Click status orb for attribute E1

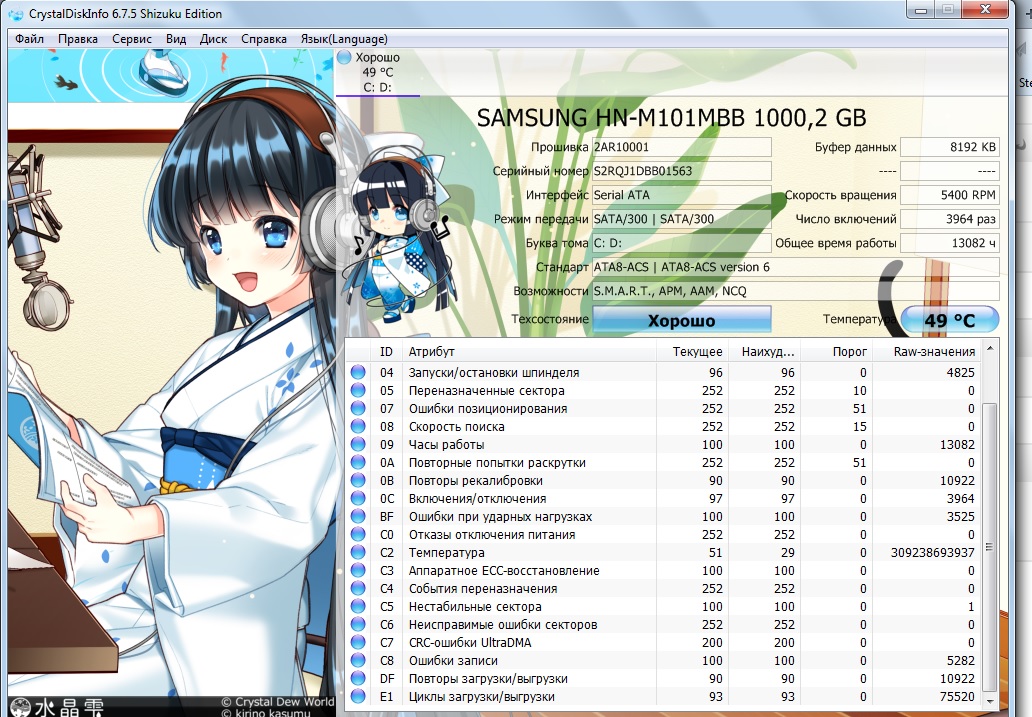[x=358, y=697]
